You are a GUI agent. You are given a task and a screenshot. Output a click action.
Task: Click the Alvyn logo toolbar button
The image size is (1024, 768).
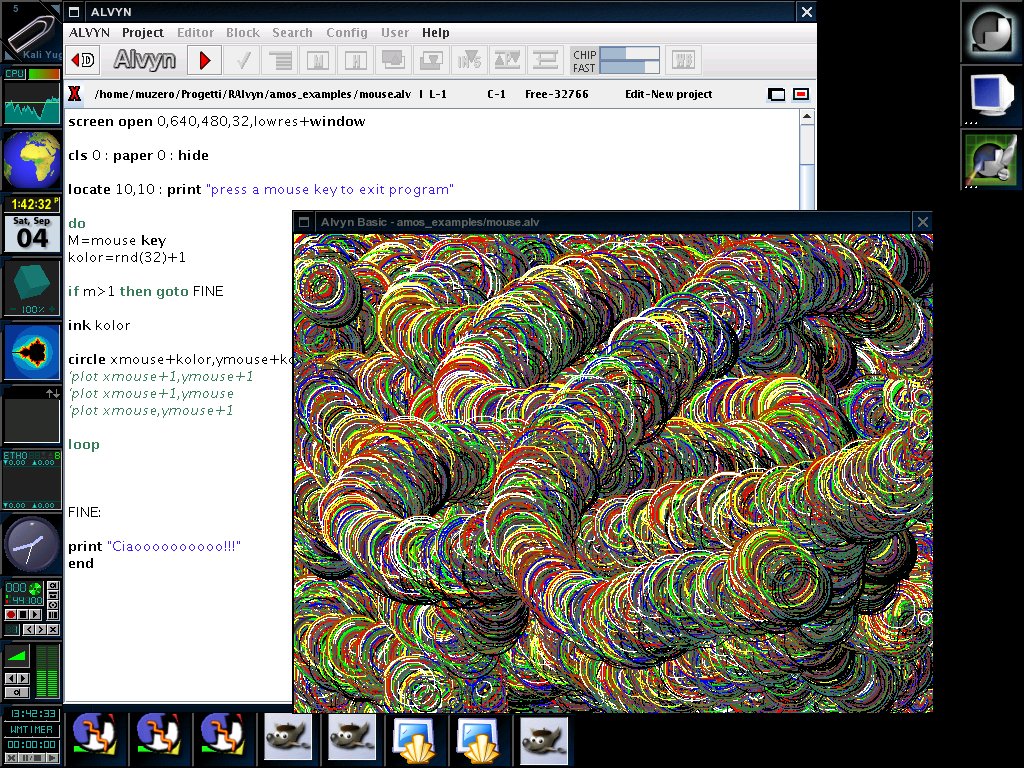(144, 60)
